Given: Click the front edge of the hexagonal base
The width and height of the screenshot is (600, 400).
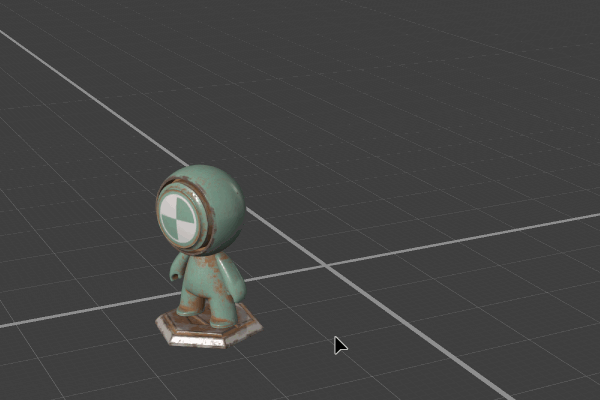Looking at the screenshot, I should [200, 342].
